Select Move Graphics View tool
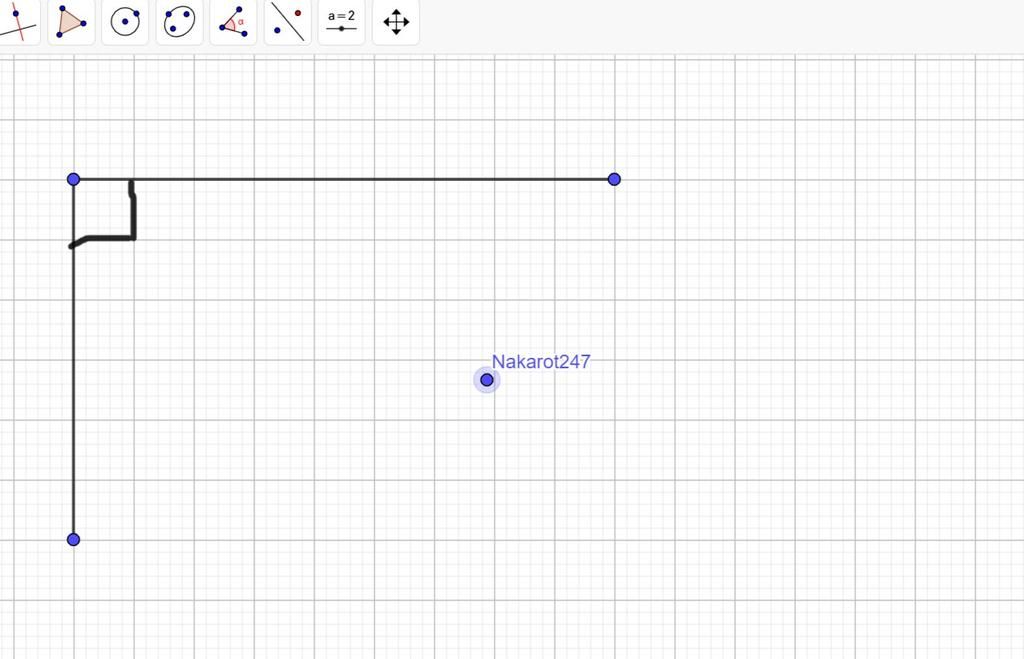 396,22
